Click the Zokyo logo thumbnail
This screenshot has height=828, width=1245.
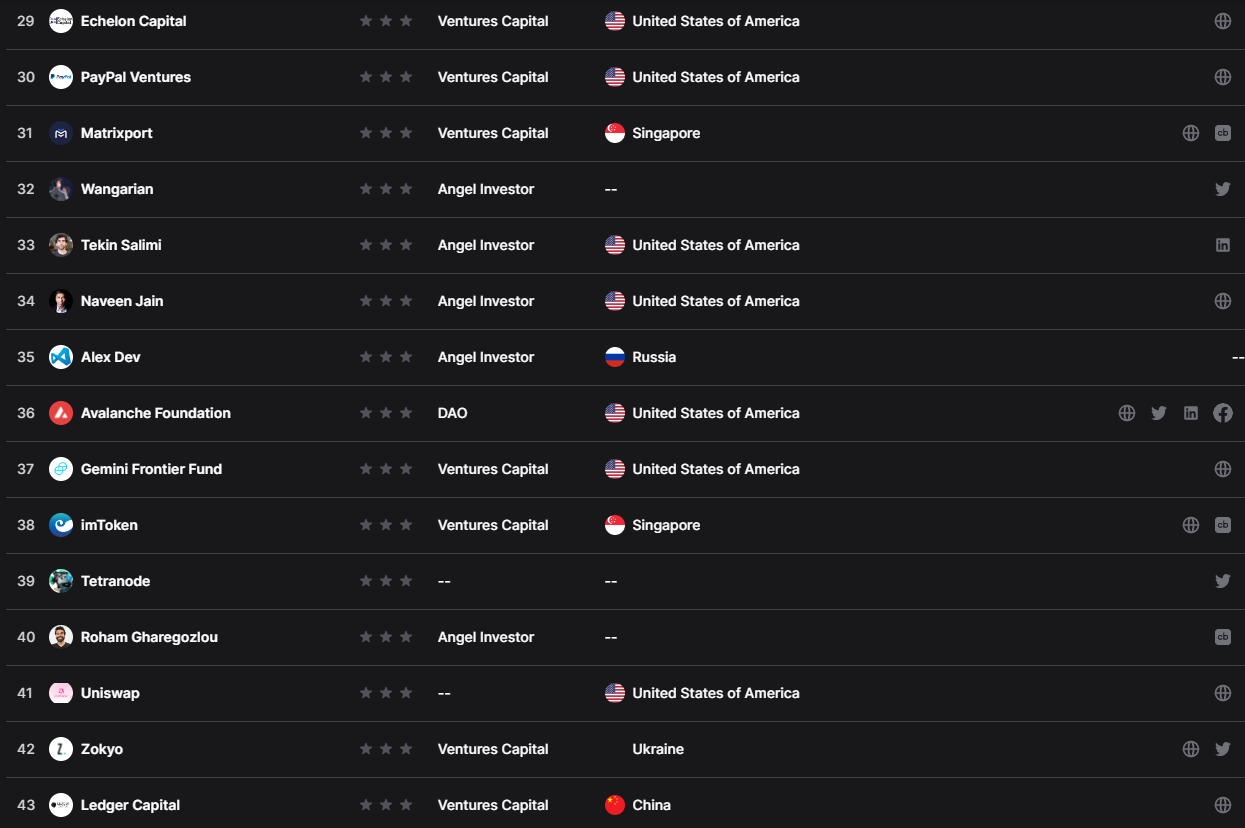[61, 749]
